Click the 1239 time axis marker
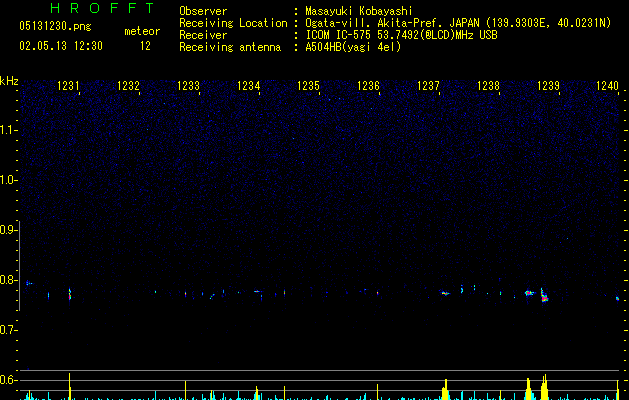 pos(548,85)
